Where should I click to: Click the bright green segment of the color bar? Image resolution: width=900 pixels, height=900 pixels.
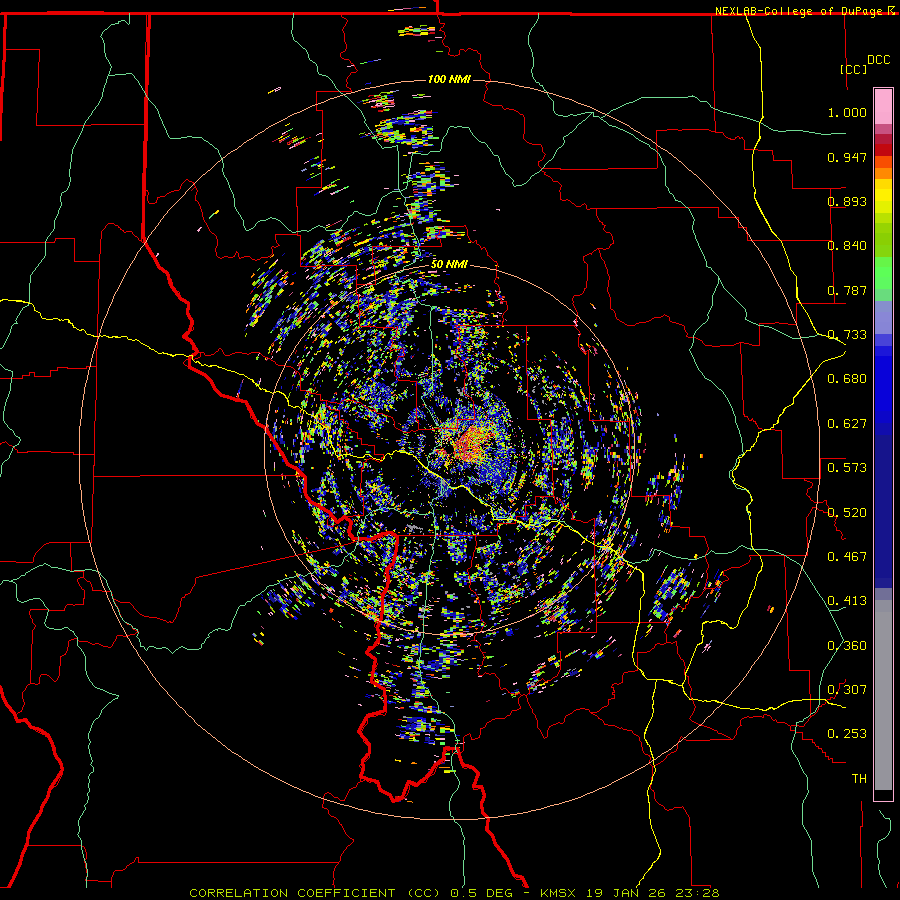[x=883, y=273]
